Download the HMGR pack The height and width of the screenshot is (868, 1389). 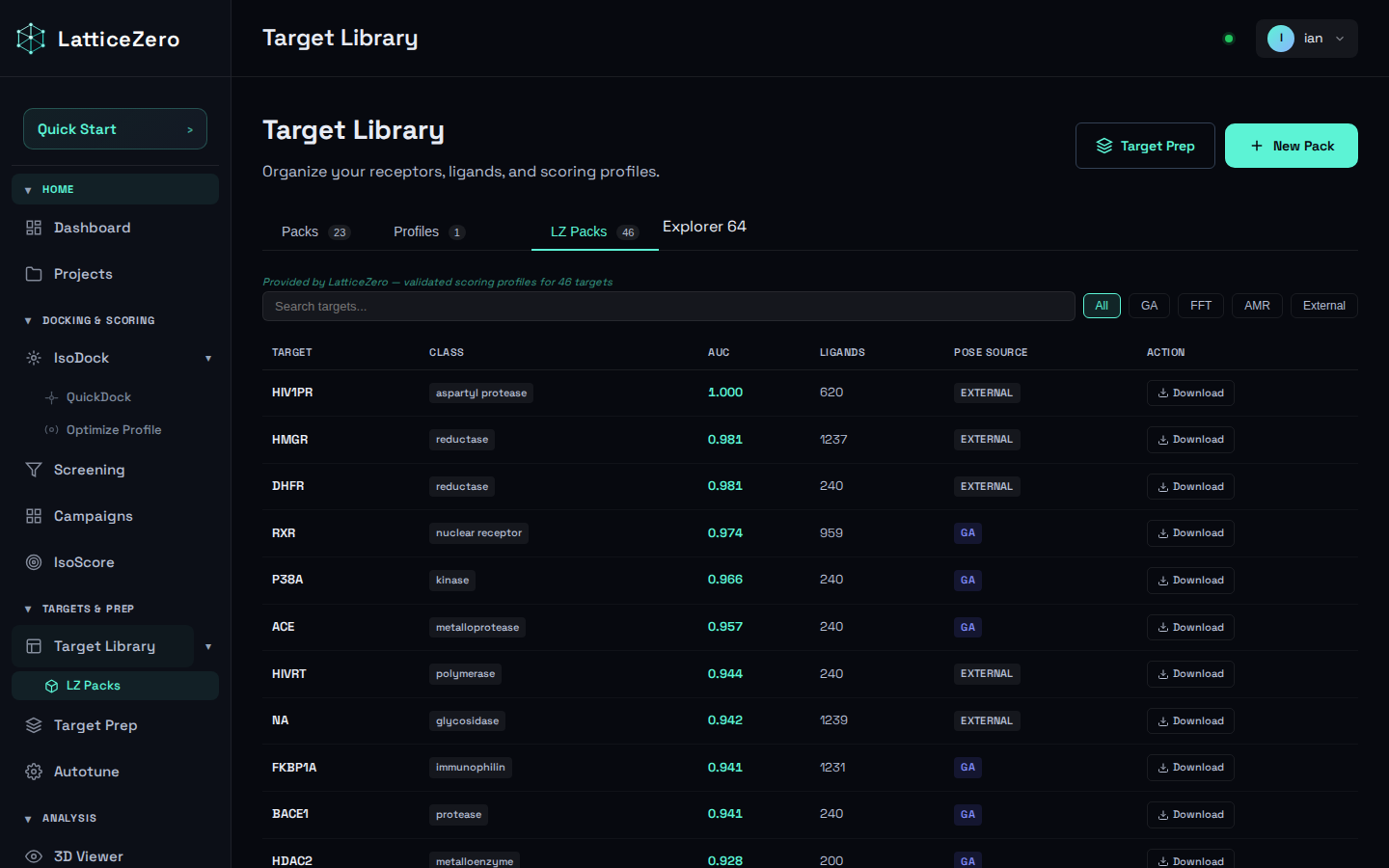coord(1190,440)
